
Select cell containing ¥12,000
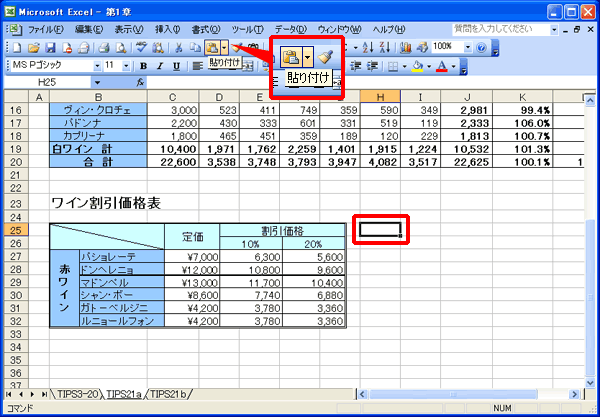[192, 269]
